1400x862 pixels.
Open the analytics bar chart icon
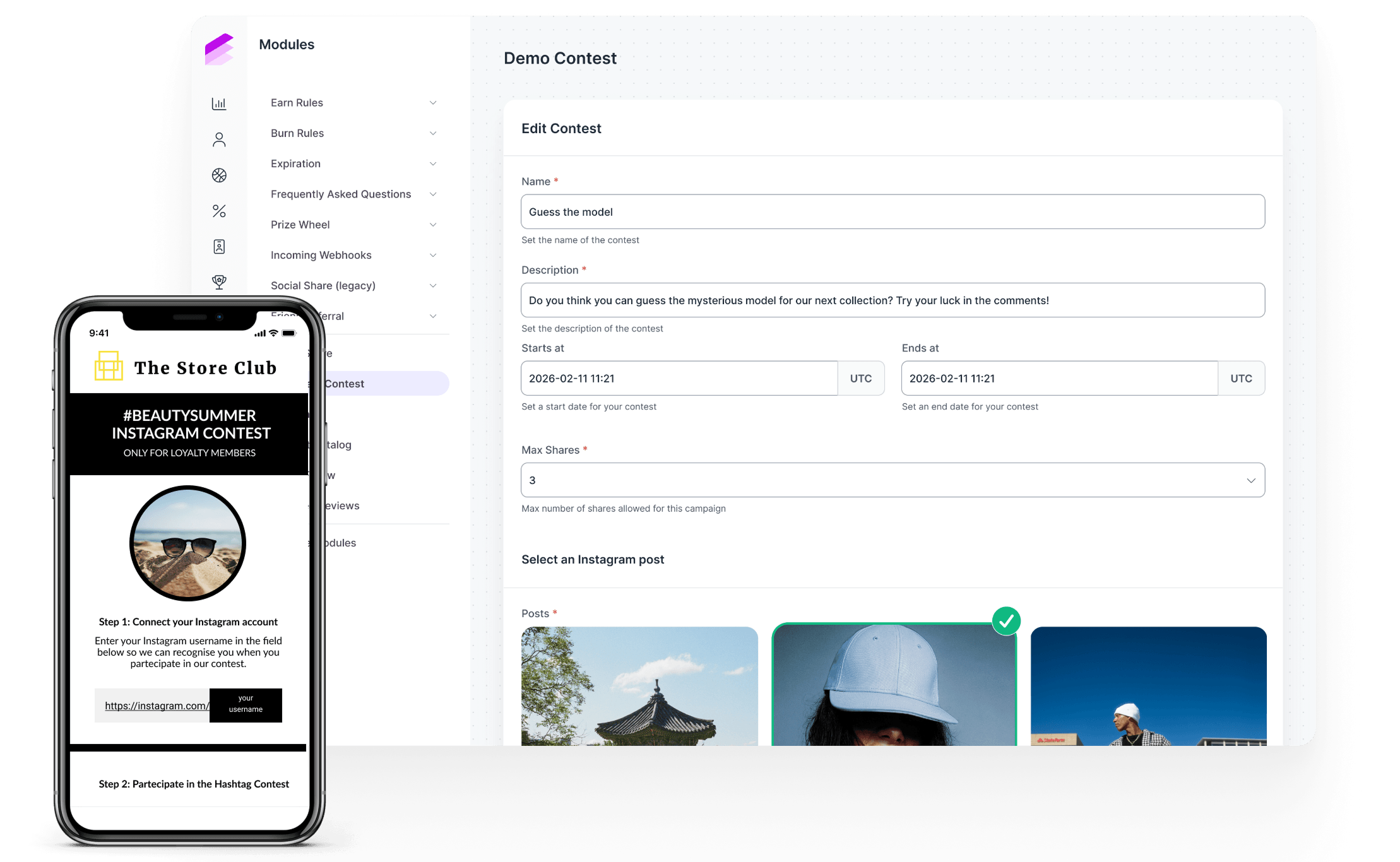pyautogui.click(x=219, y=103)
